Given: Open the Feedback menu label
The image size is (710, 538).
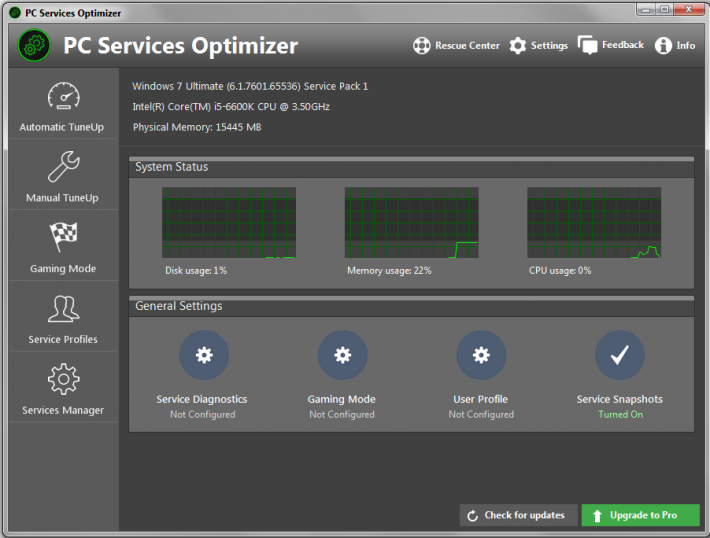Looking at the screenshot, I should pyautogui.click(x=623, y=45).
